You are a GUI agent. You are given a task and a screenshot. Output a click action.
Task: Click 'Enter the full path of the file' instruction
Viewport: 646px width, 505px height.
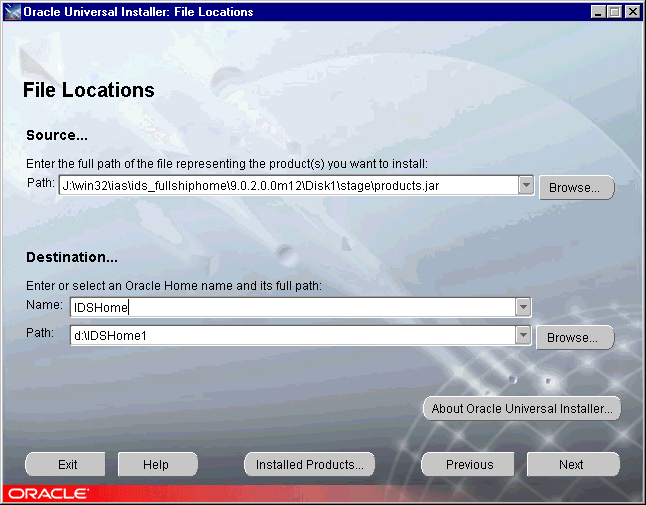pyautogui.click(x=227, y=164)
